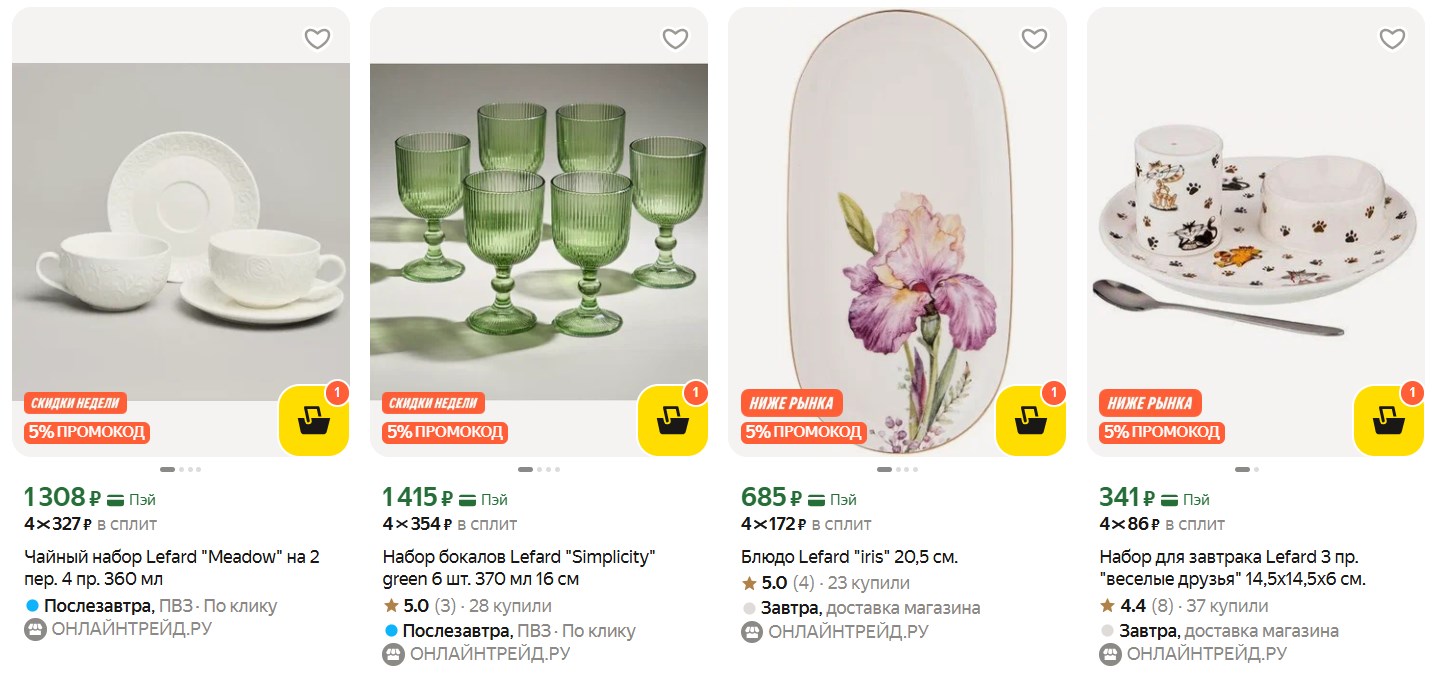View the white tea set product image
The image size is (1440, 676).
coord(181,232)
